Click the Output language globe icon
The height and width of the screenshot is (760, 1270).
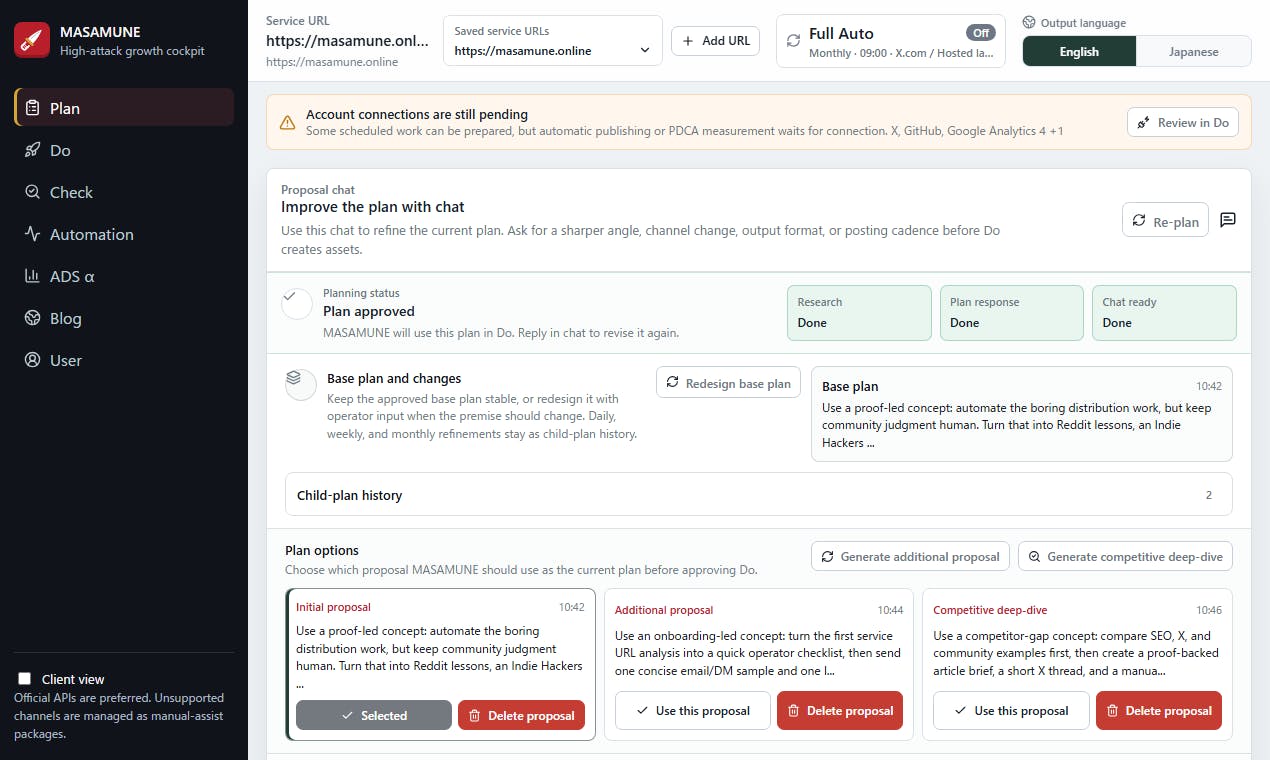tap(1029, 22)
